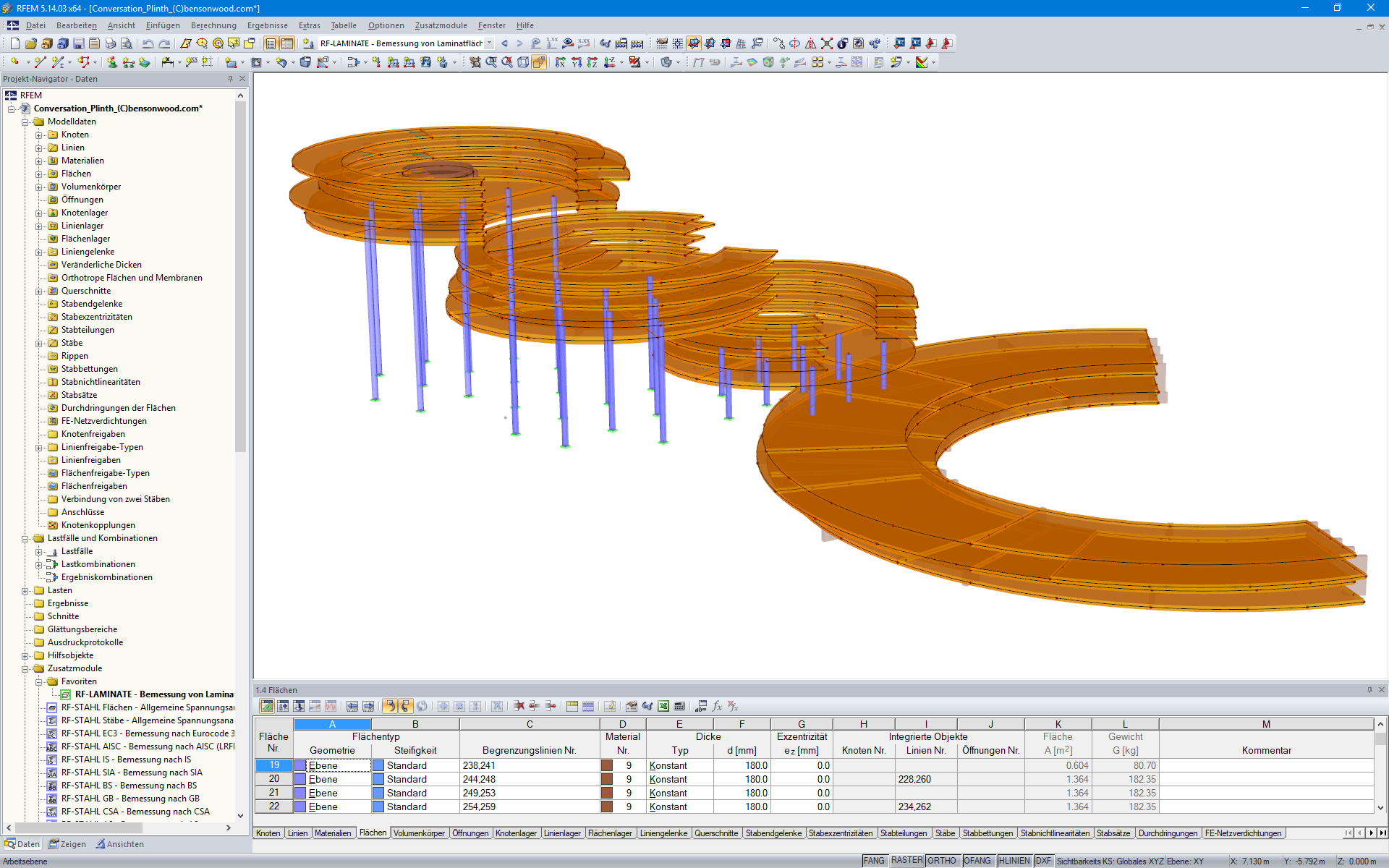The width and height of the screenshot is (1389, 868).
Task: Click the view in Y direction icon
Action: tap(576, 62)
